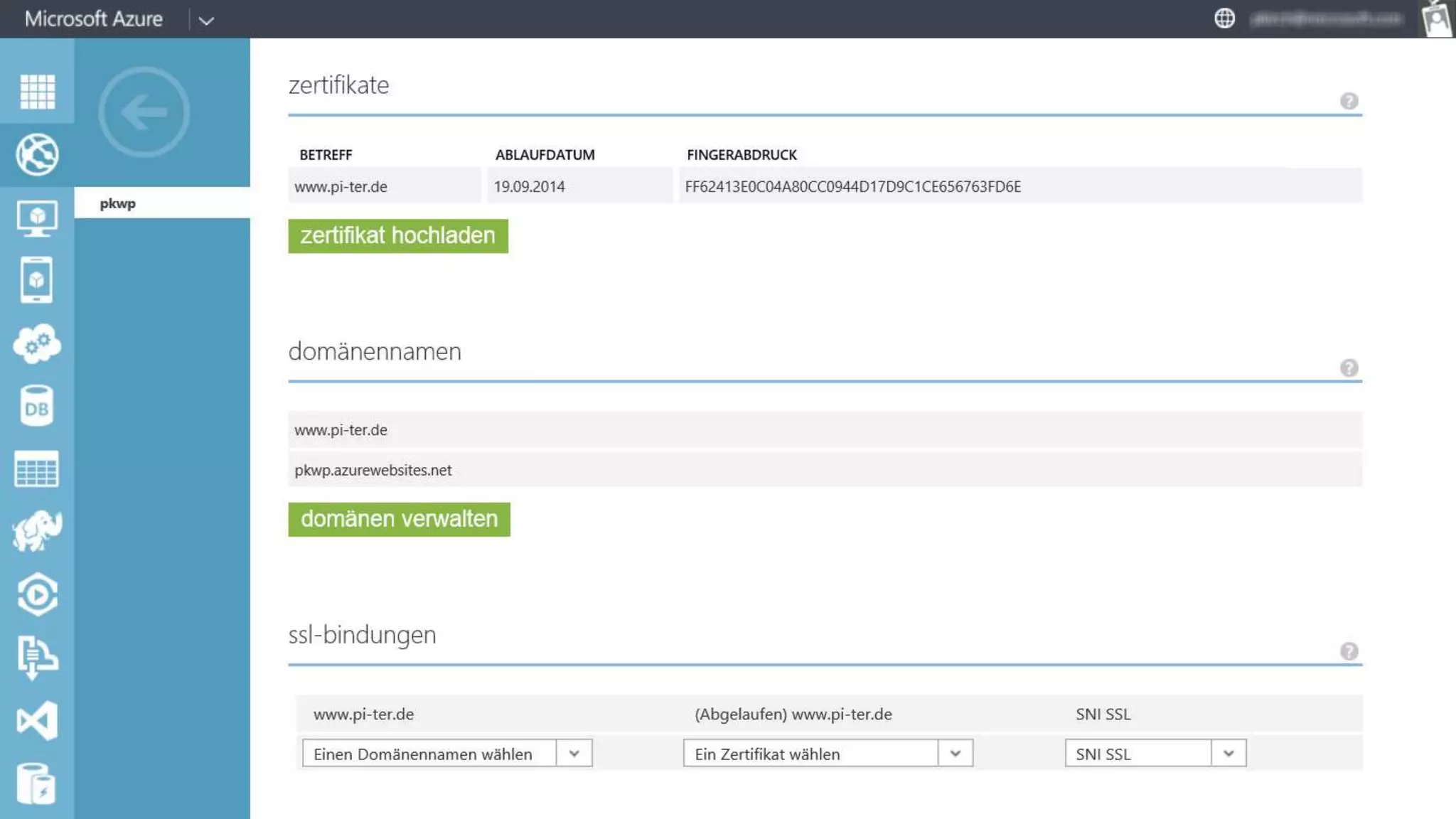Click 'zertifikat hochladen' button
Viewport: 1456px width, 819px height.
coord(397,236)
